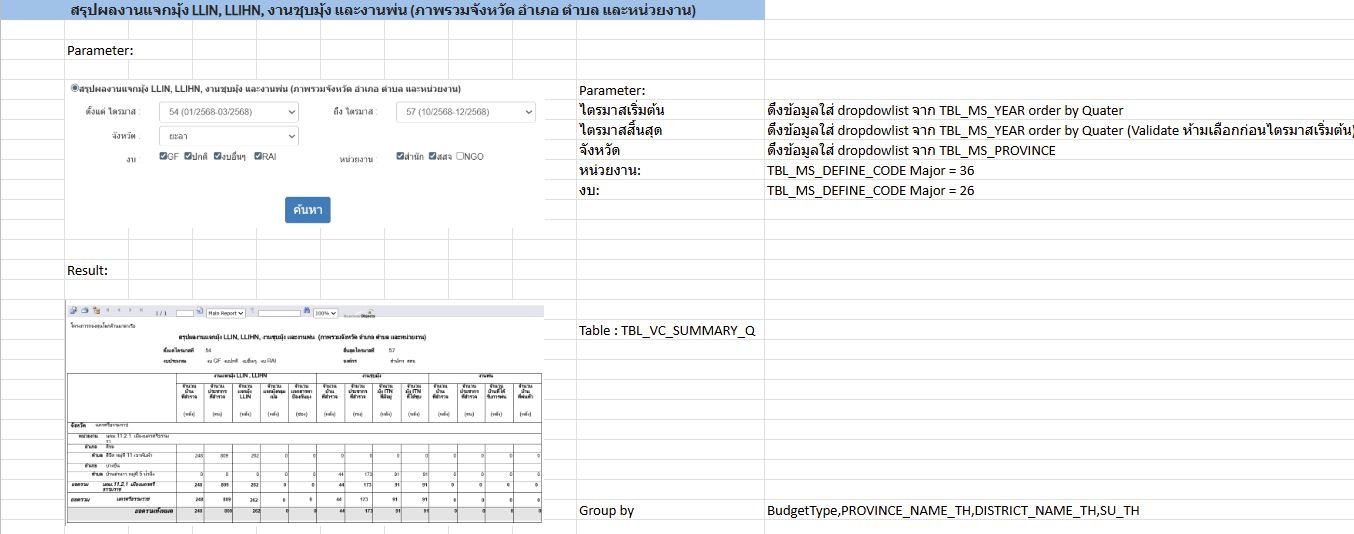Click the export report icon in viewer toolbar
This screenshot has height=534, width=1354.
click(73, 312)
